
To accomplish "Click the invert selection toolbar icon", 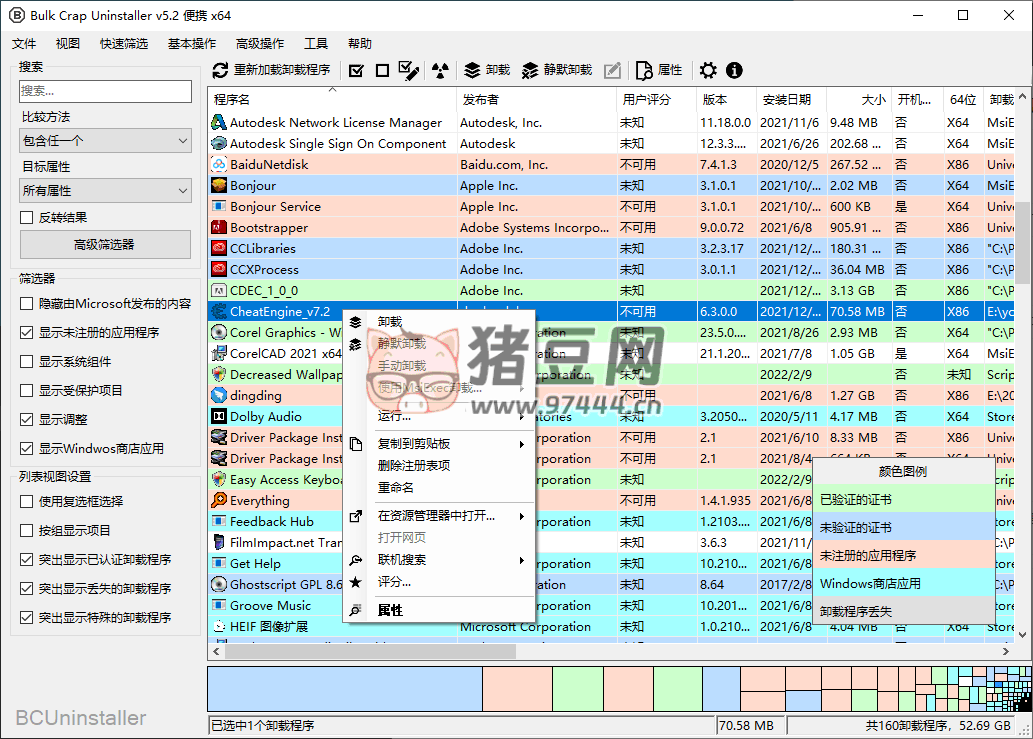I will point(408,70).
